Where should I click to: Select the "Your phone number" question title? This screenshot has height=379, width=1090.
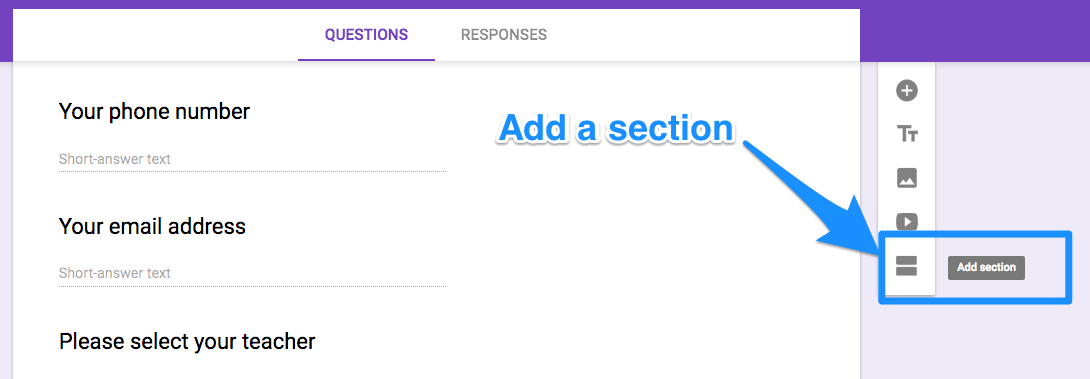(154, 111)
